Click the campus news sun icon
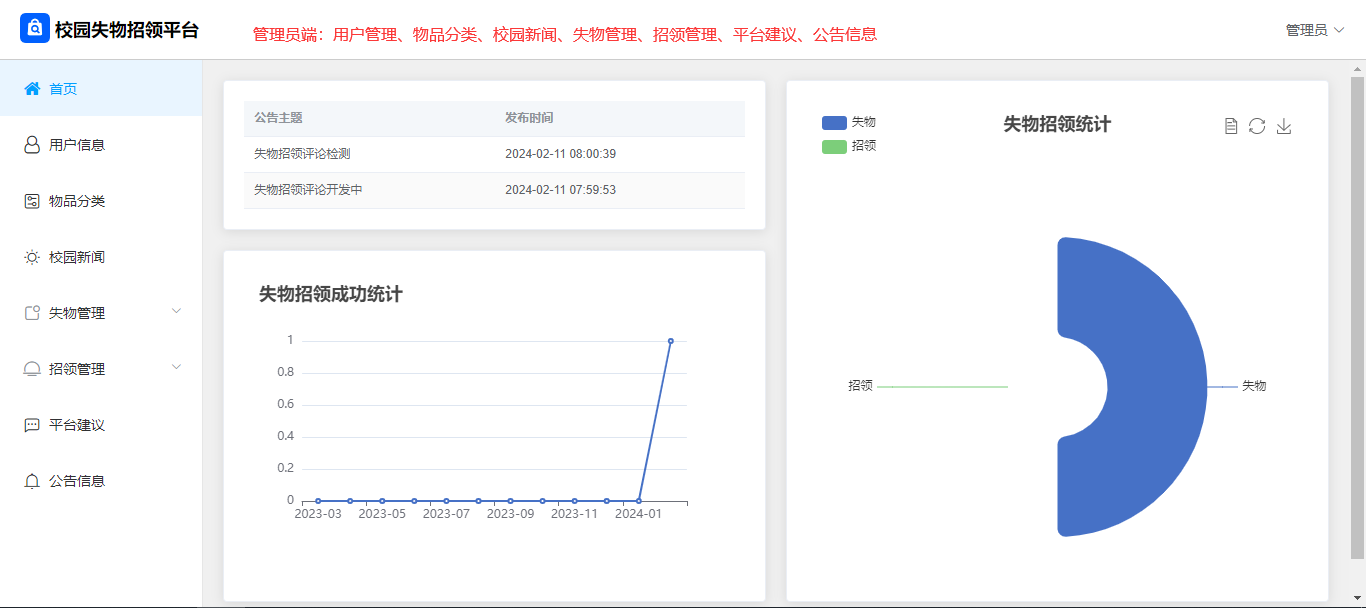 point(32,257)
